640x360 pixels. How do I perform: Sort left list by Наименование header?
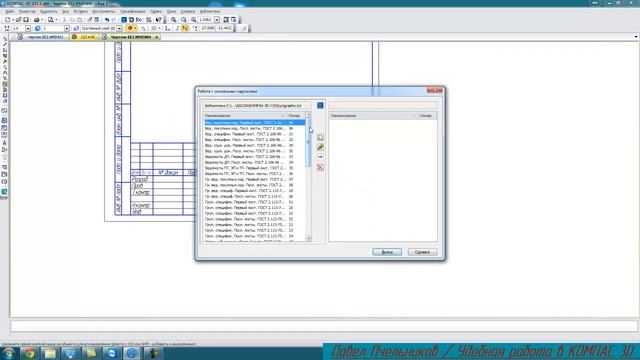coord(244,116)
